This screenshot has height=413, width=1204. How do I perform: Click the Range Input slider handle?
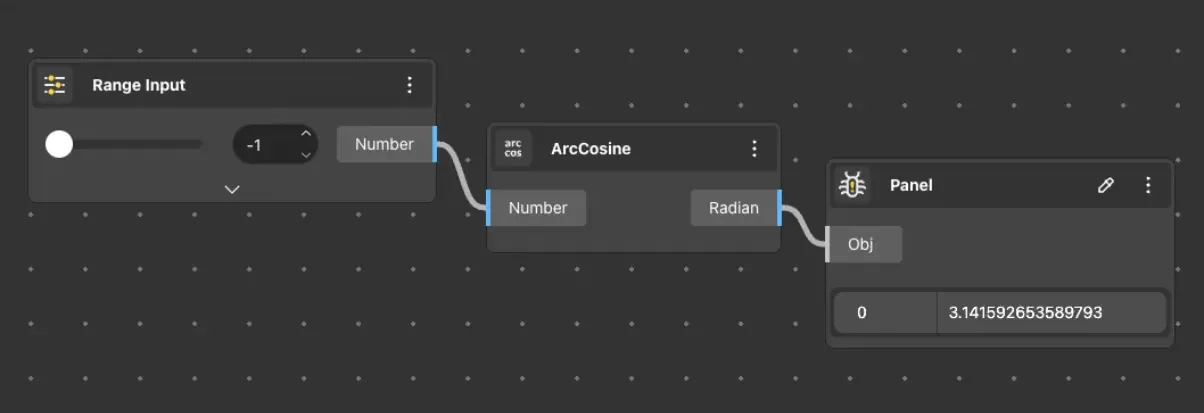tap(60, 145)
